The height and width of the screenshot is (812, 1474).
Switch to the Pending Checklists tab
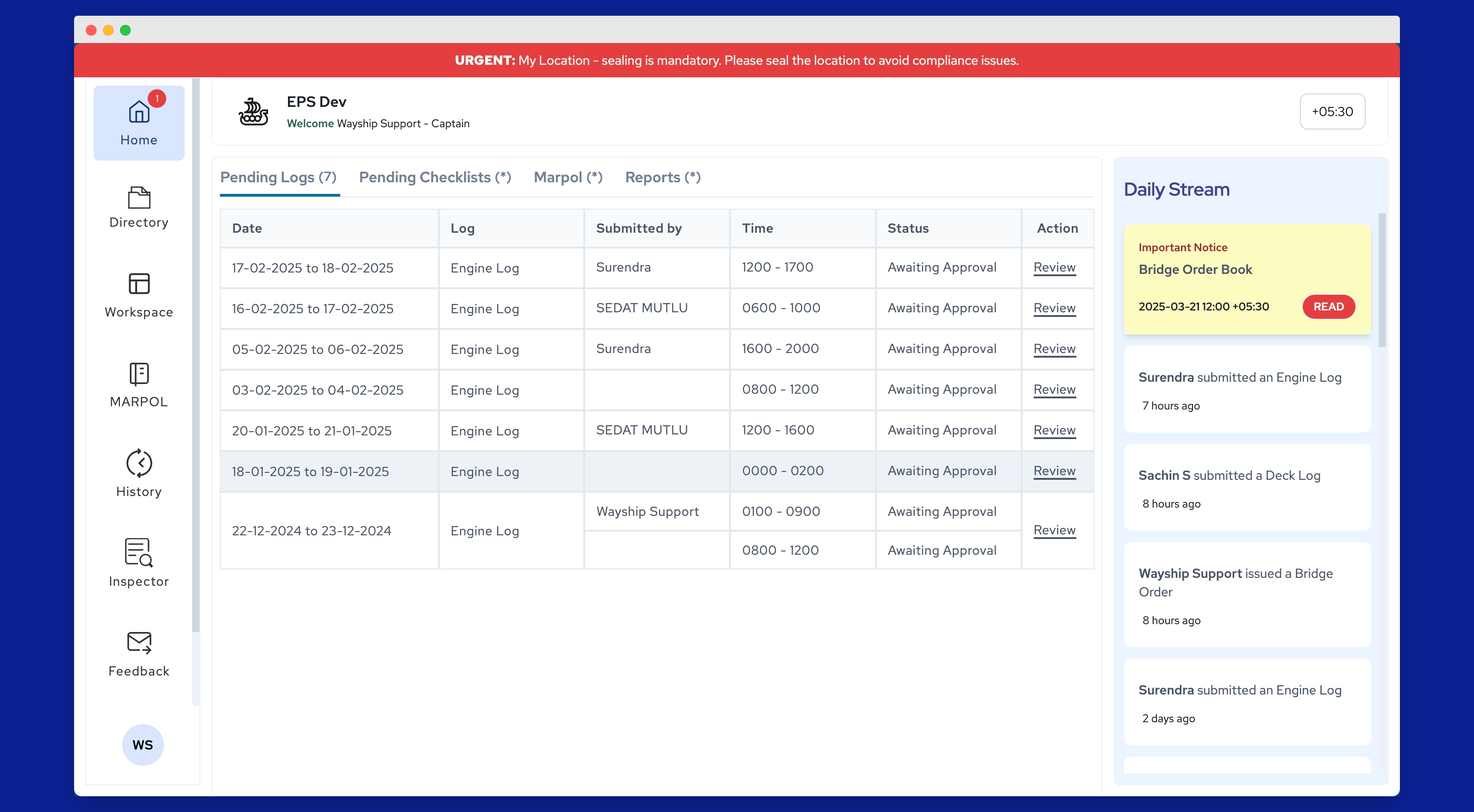(x=435, y=177)
